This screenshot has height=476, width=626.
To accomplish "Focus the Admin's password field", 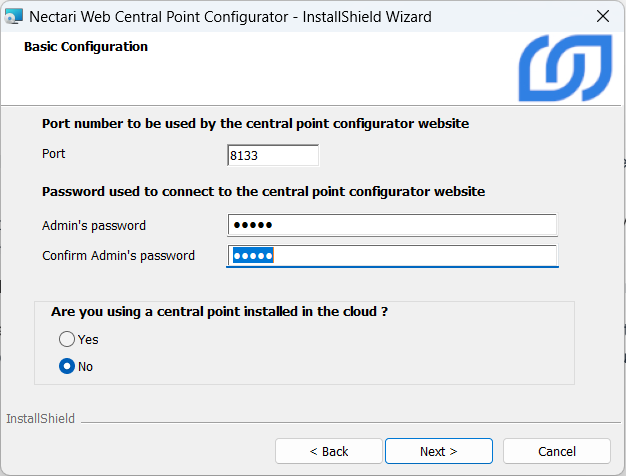I will [x=392, y=225].
